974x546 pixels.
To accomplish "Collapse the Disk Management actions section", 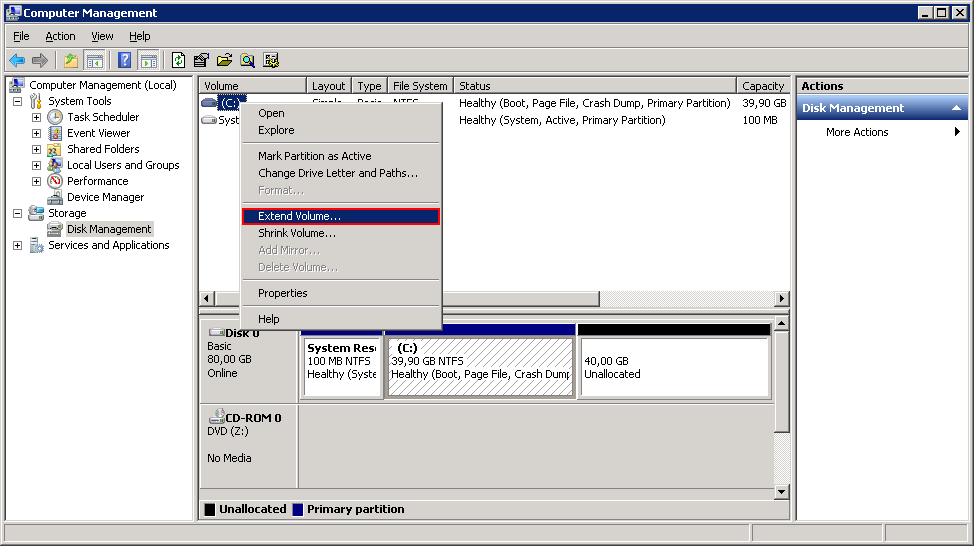I will [957, 108].
